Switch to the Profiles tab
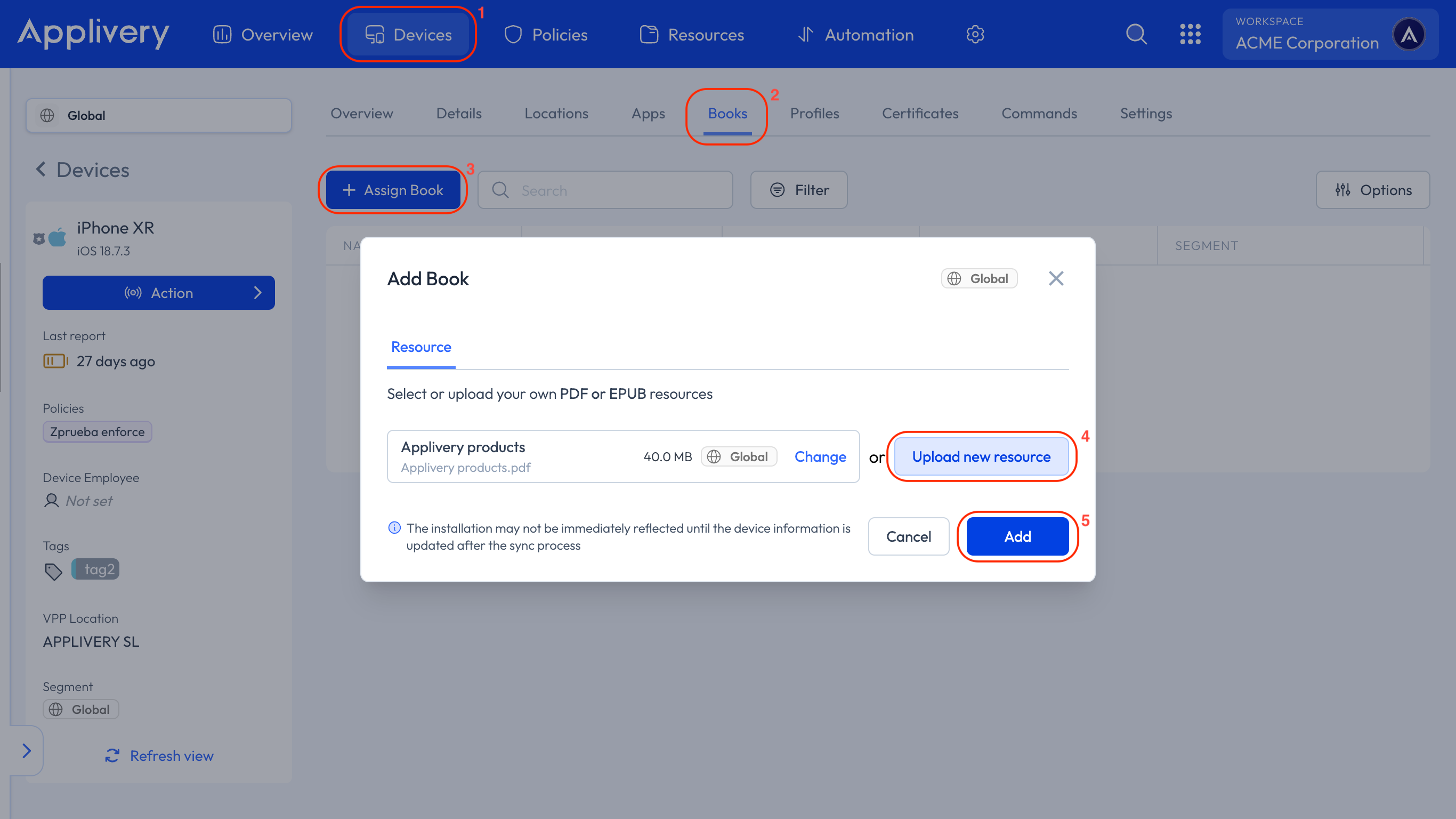The width and height of the screenshot is (1456, 819). [814, 113]
